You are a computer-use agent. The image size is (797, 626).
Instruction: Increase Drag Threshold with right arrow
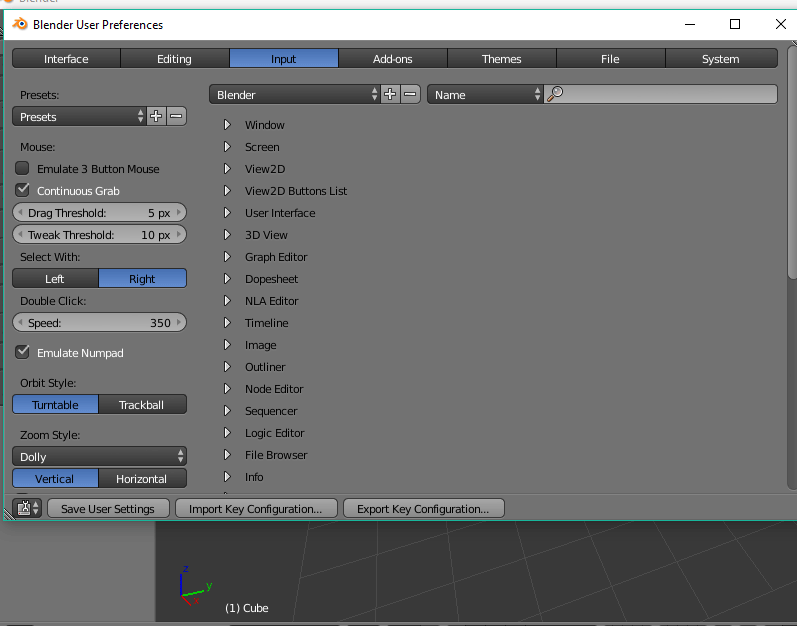pos(179,212)
